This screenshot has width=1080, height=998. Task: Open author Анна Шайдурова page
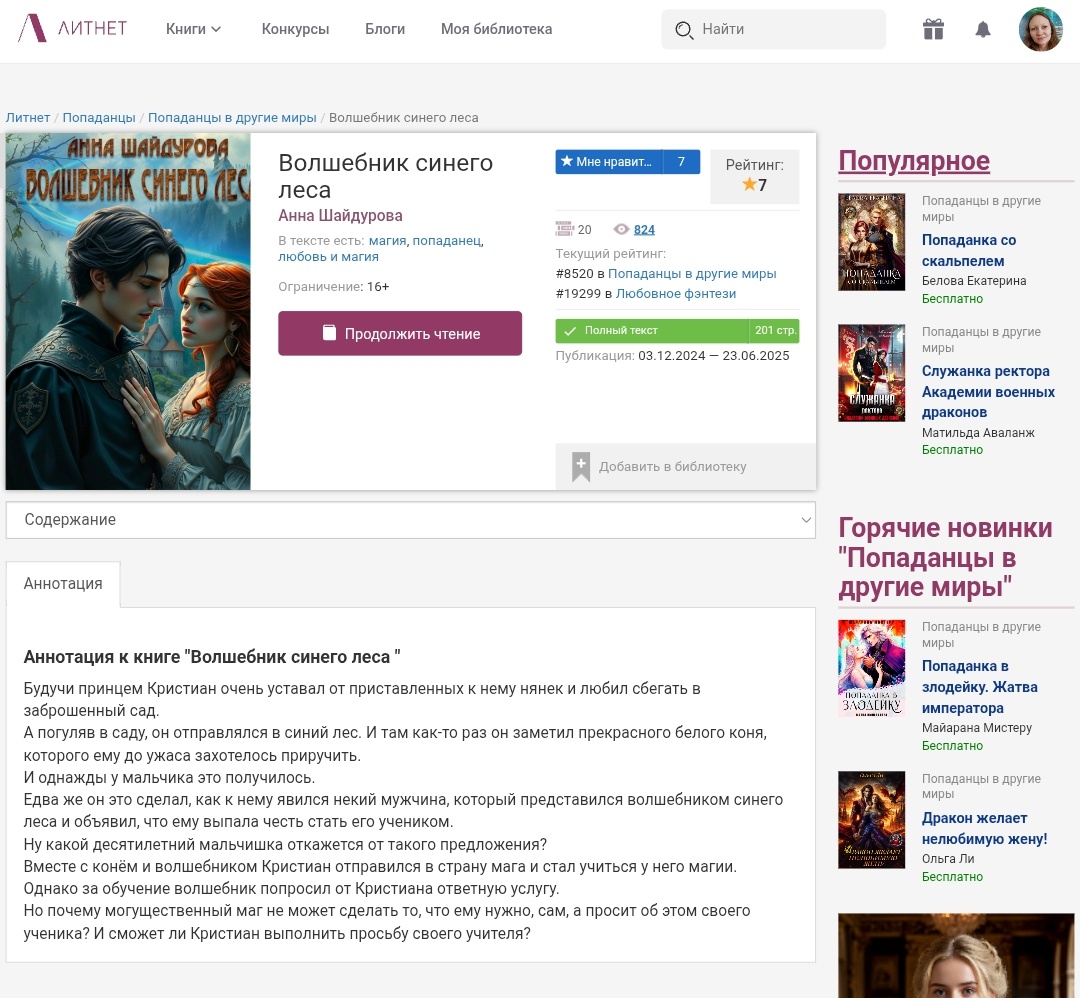340,216
